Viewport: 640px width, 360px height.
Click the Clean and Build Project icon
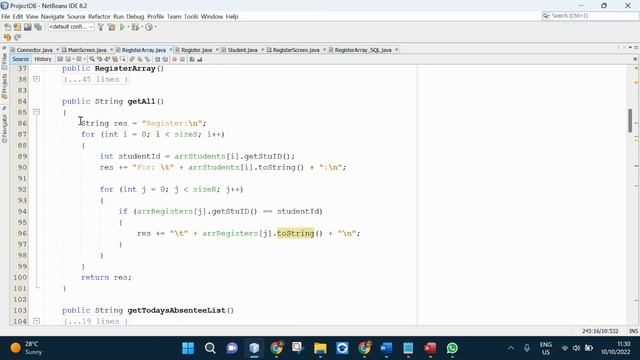click(111, 27)
